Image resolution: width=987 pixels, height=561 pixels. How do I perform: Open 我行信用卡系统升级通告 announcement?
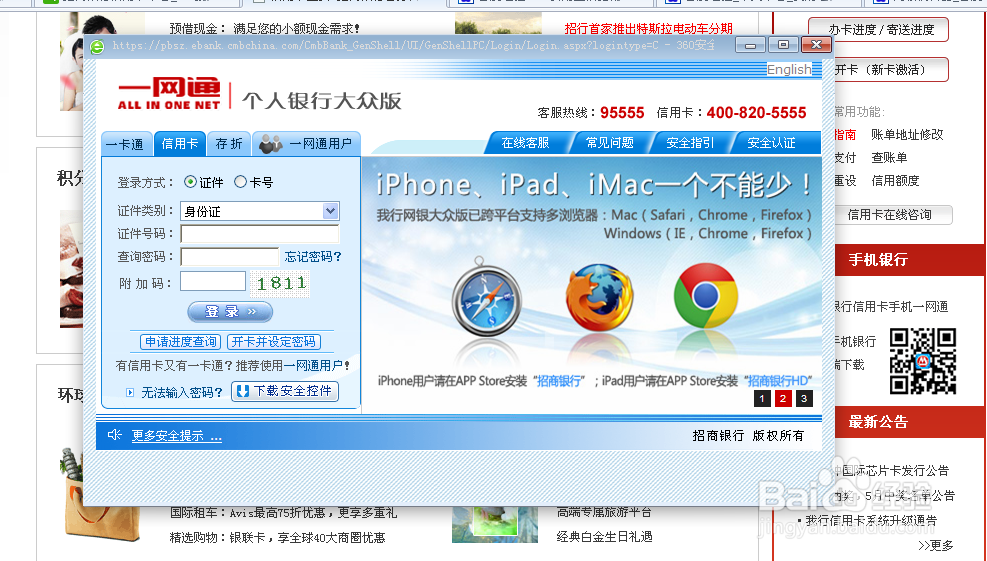pos(871,521)
